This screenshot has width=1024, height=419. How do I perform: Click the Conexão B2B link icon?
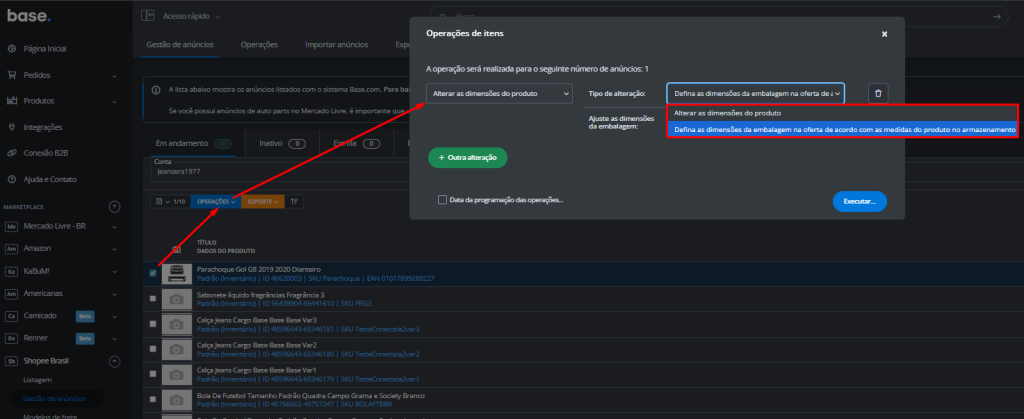click(x=11, y=153)
